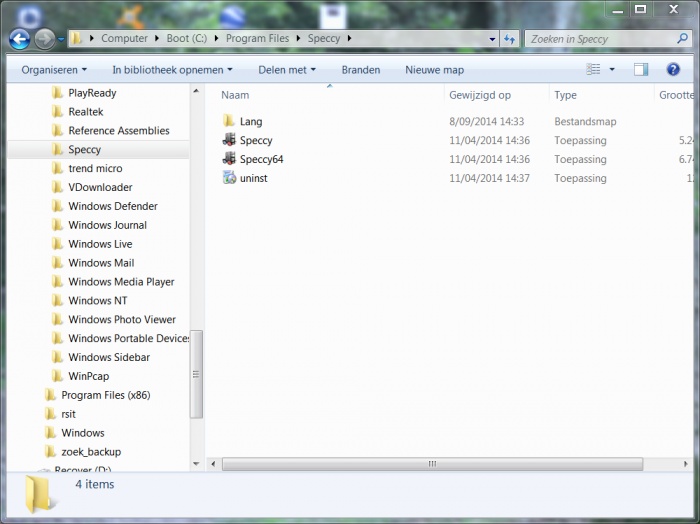Expand arrow after Speccy in breadcrumb
Viewport: 700px width, 524px height.
(x=349, y=38)
